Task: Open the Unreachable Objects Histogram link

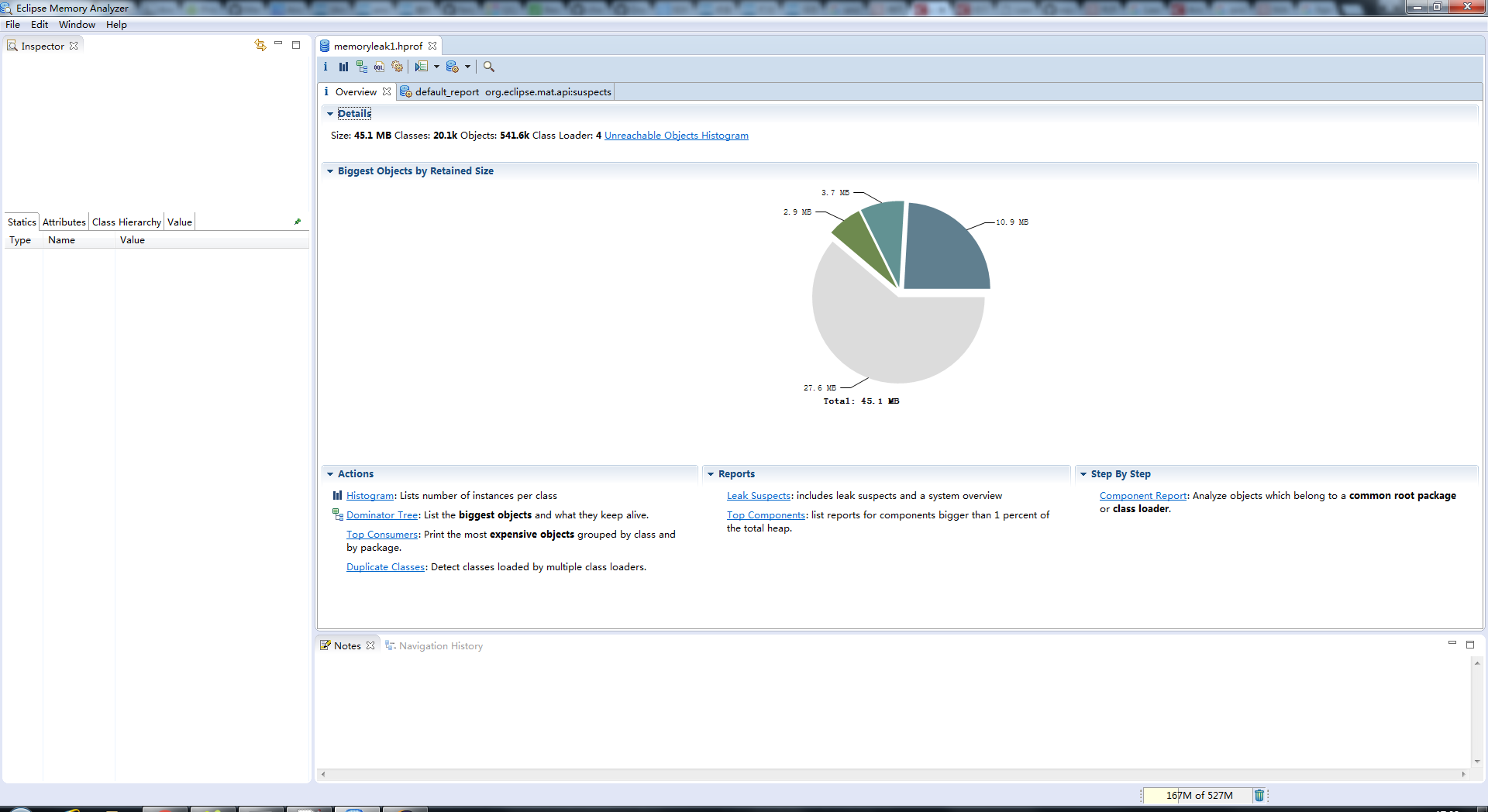Action: pyautogui.click(x=677, y=136)
